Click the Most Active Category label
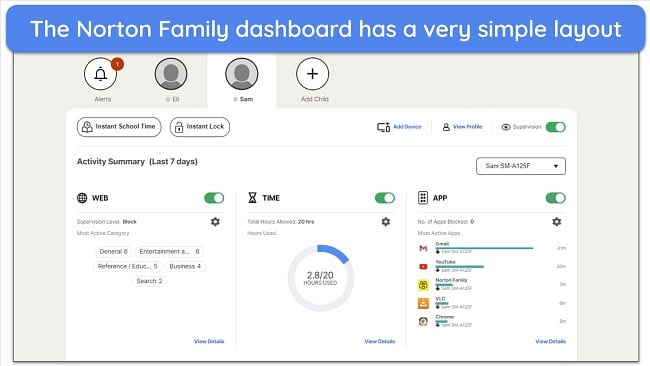Viewport: 650px width, 366px height. tap(103, 233)
